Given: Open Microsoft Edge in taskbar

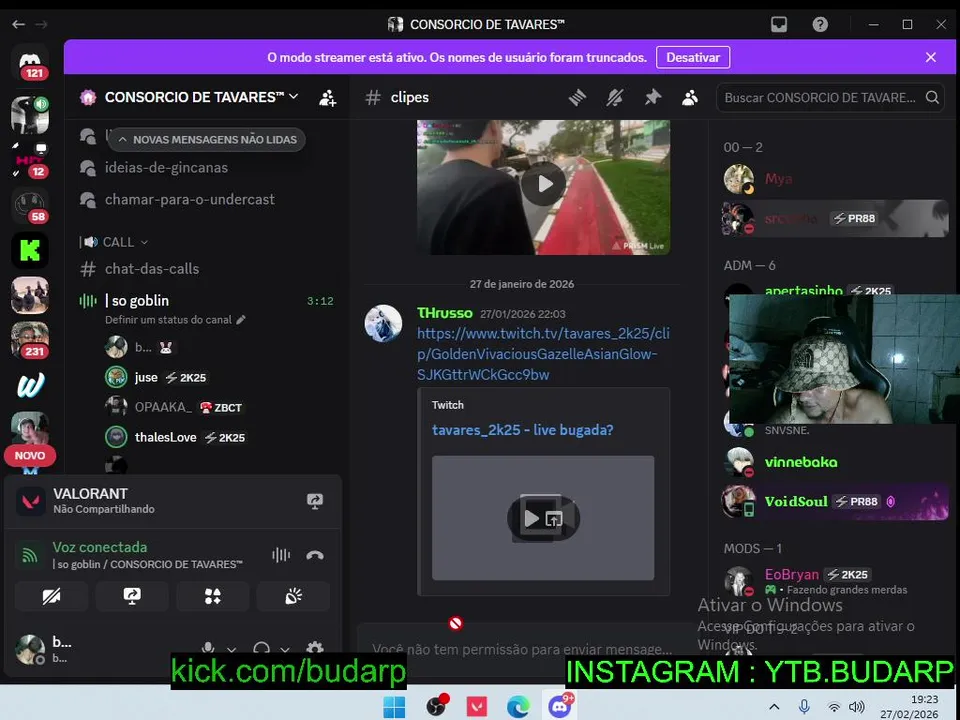Looking at the screenshot, I should (x=518, y=707).
